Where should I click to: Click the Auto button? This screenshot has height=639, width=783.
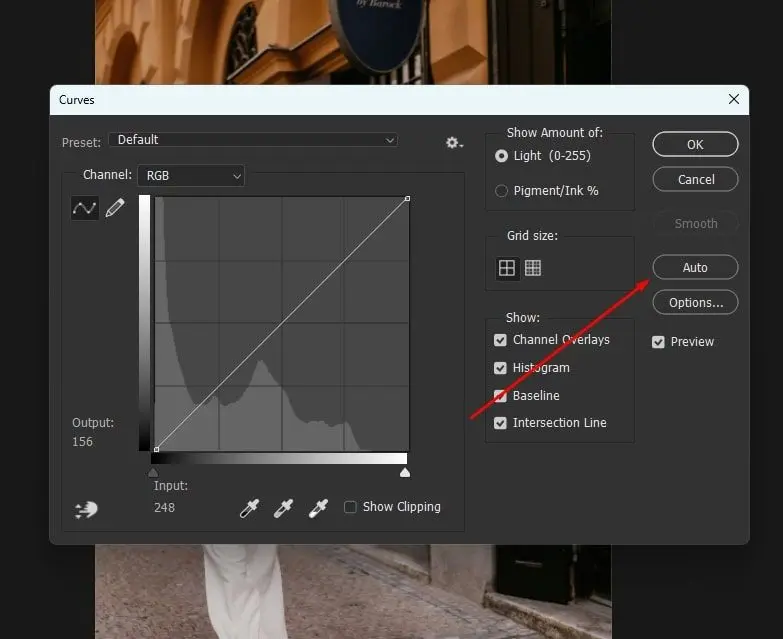click(695, 267)
